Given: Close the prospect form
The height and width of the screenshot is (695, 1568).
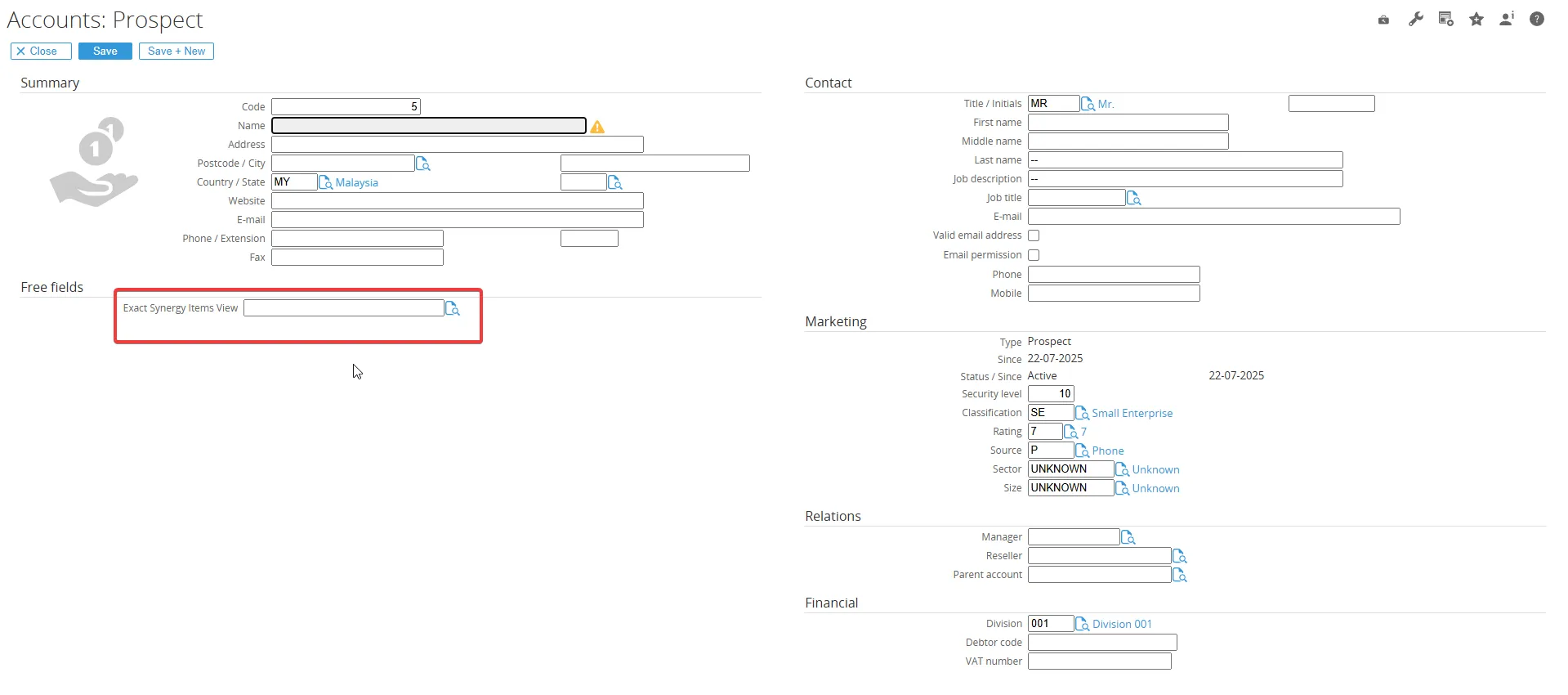Looking at the screenshot, I should point(41,51).
